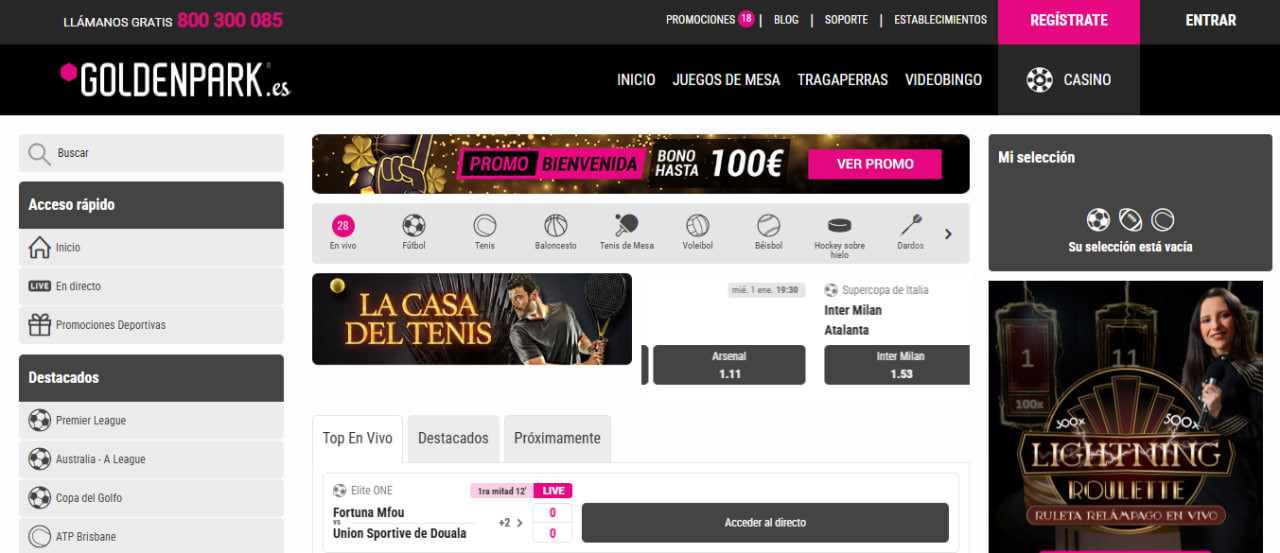Open Promociones Deportivas in sidebar
Image resolution: width=1280 pixels, height=553 pixels.
tap(151, 325)
